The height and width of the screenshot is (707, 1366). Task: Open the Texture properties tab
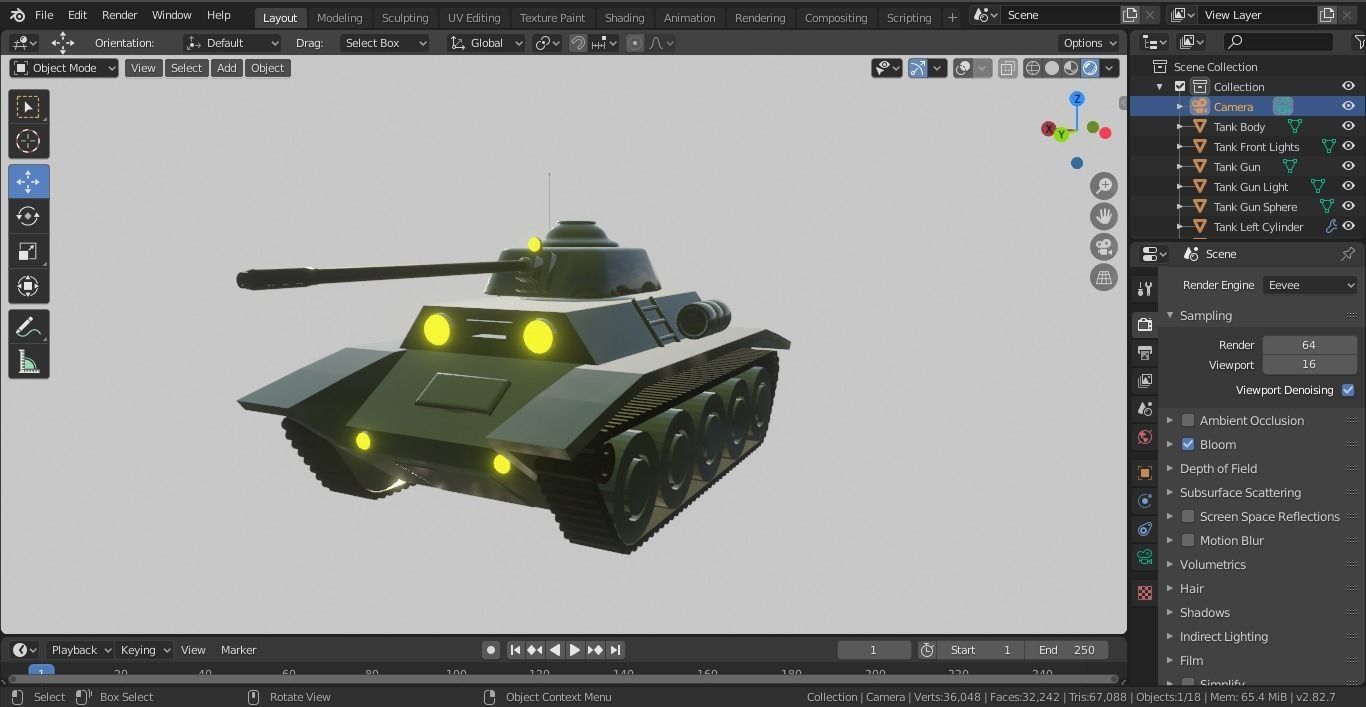tap(1145, 593)
